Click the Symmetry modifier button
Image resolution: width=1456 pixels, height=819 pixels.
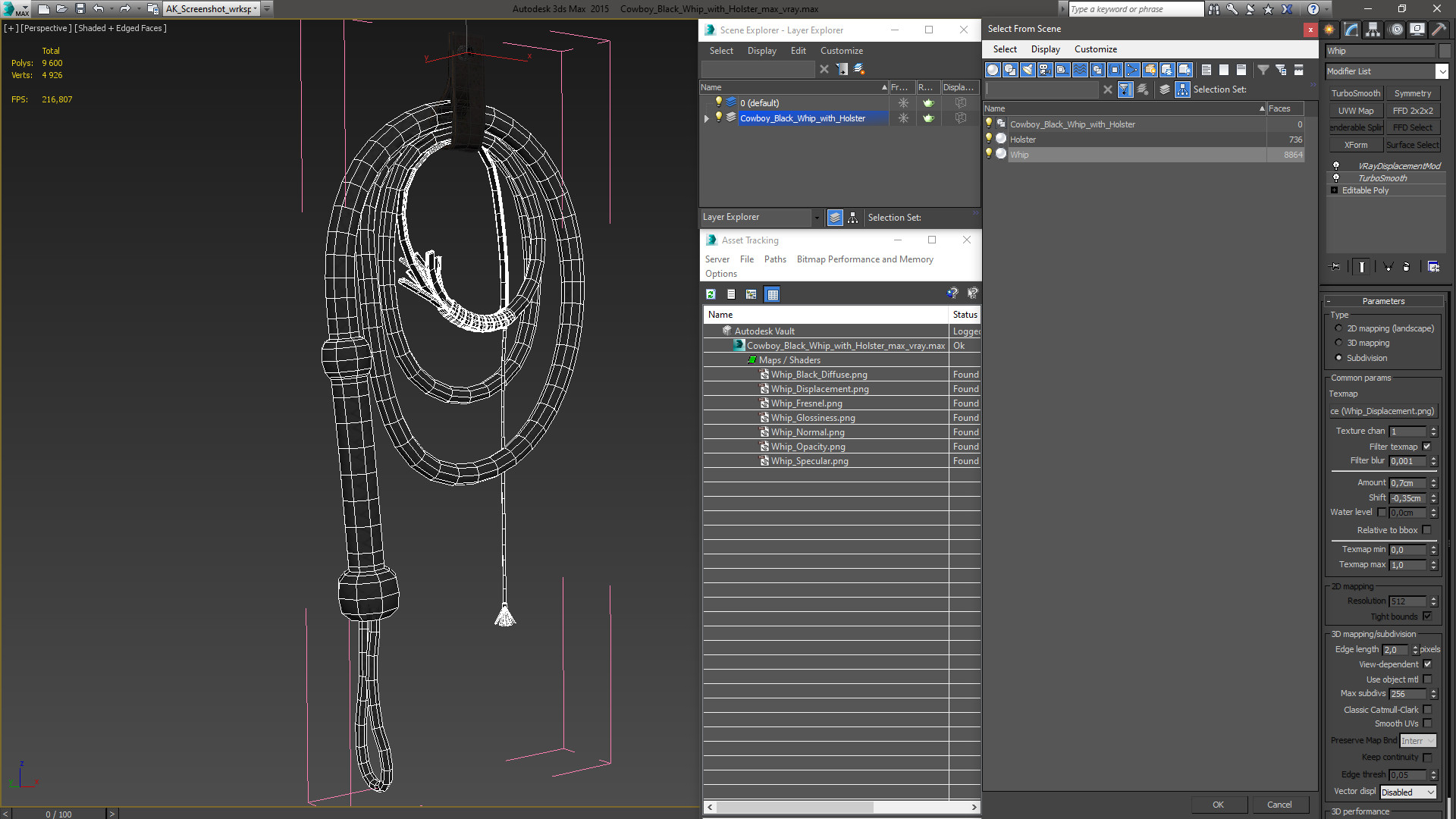pyautogui.click(x=1412, y=93)
